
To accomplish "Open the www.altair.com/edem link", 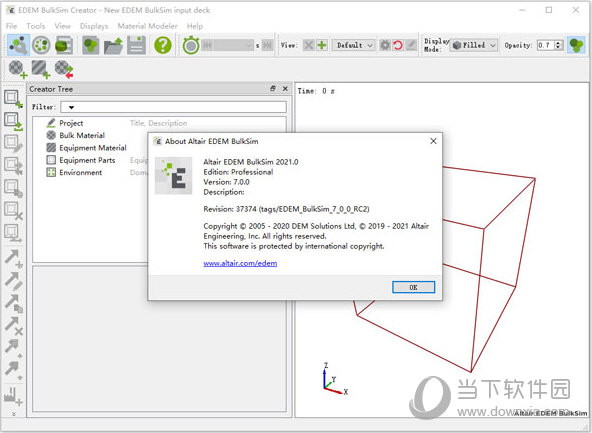I will 240,263.
